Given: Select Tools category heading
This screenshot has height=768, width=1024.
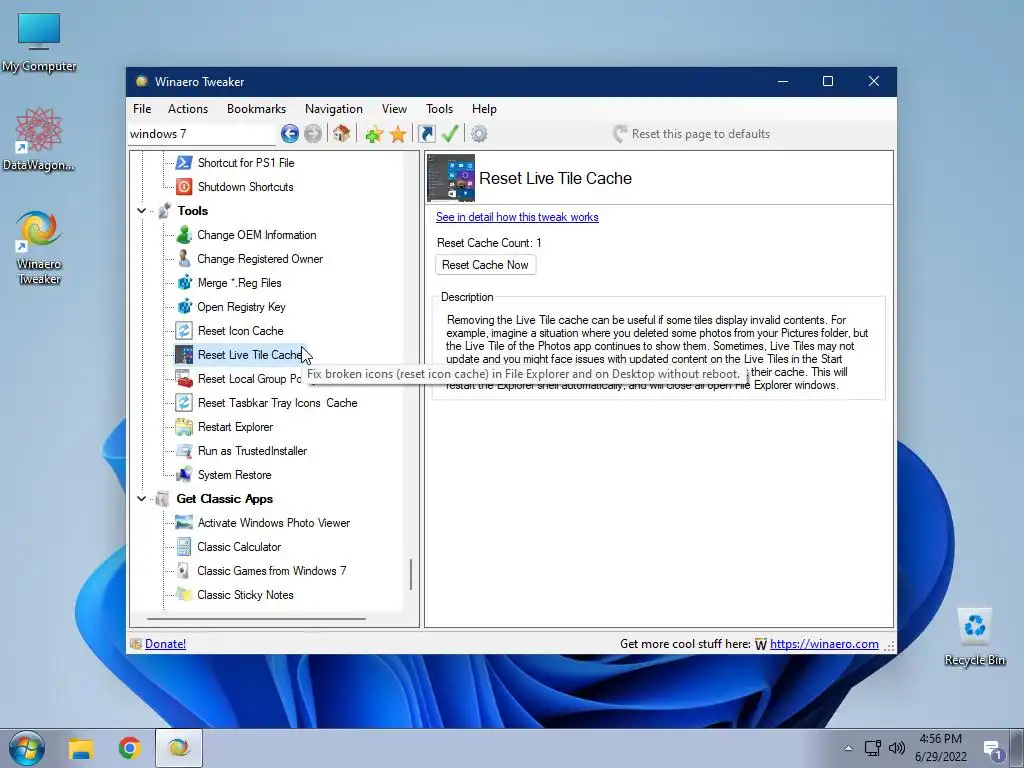Looking at the screenshot, I should (x=192, y=211).
